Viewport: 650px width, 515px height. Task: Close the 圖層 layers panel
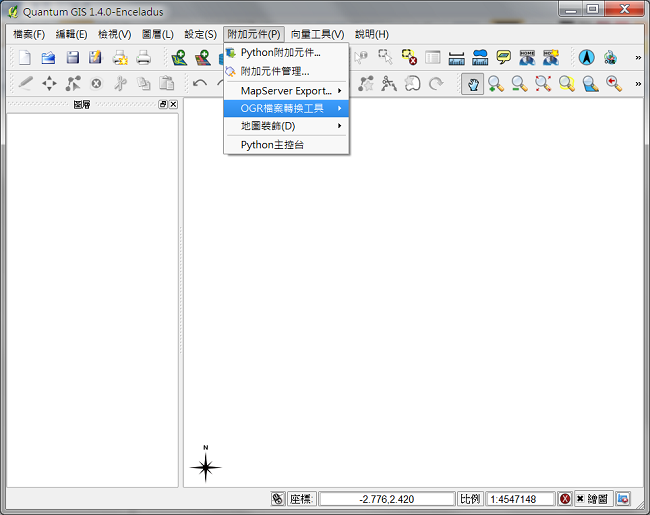[174, 104]
